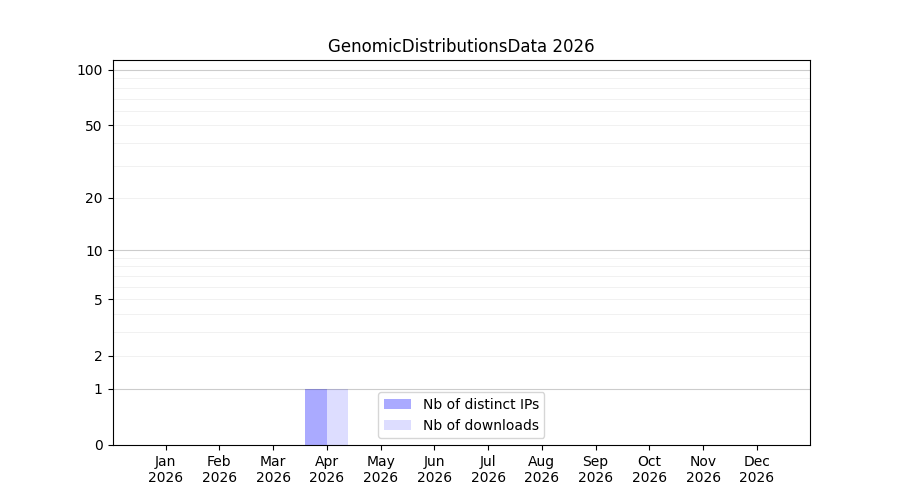Click the Nb of distinct IPs legend label

481,404
